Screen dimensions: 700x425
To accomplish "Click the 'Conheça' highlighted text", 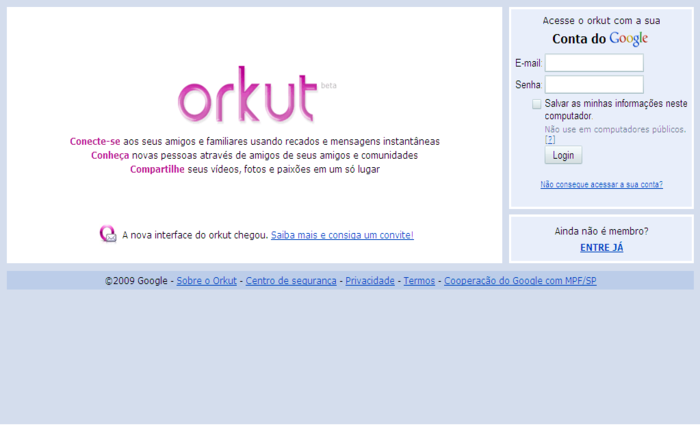I will 110,155.
